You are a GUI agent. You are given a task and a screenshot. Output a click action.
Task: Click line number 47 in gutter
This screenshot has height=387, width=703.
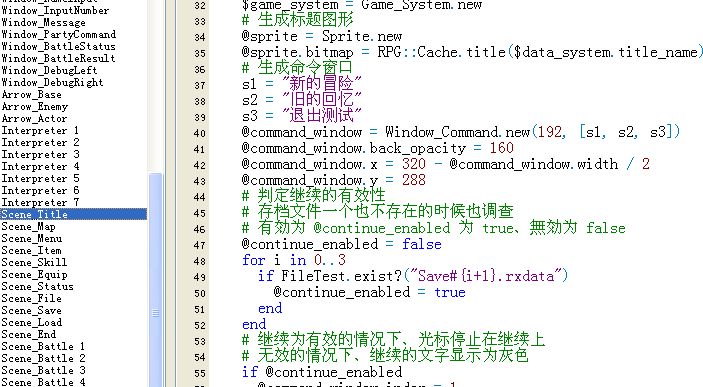pos(200,245)
